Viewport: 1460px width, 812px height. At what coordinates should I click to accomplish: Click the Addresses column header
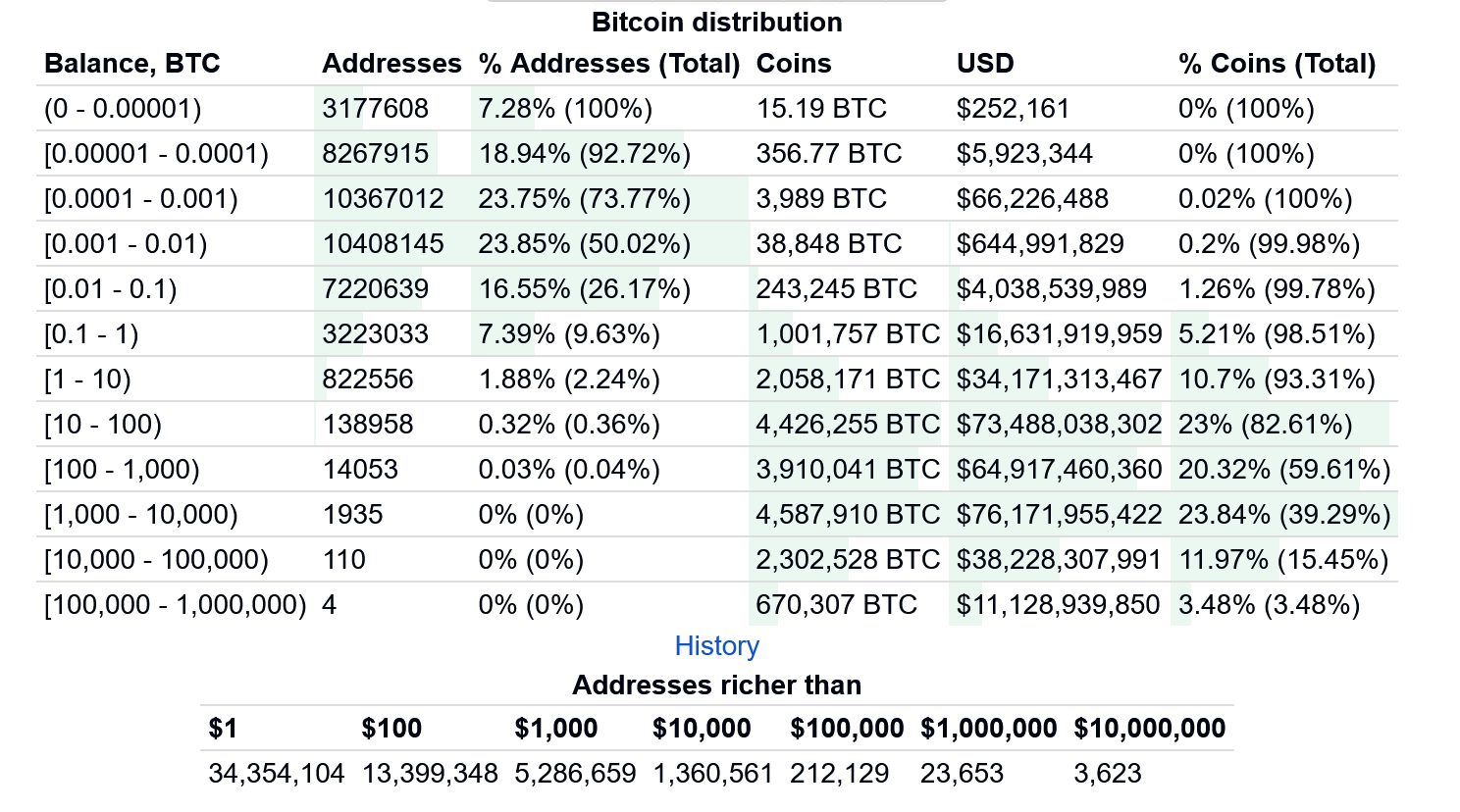(391, 64)
